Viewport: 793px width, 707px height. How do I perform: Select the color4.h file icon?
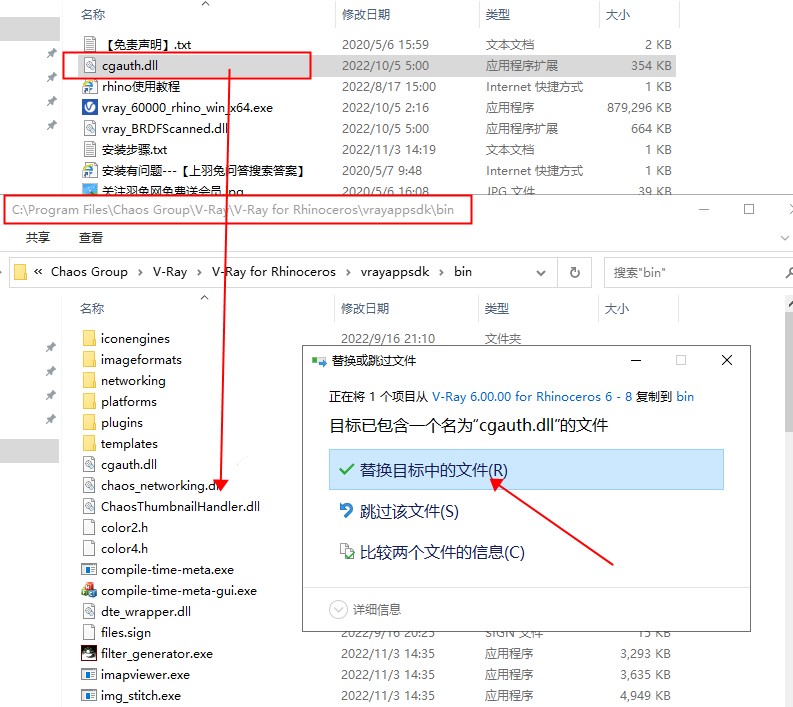(89, 548)
